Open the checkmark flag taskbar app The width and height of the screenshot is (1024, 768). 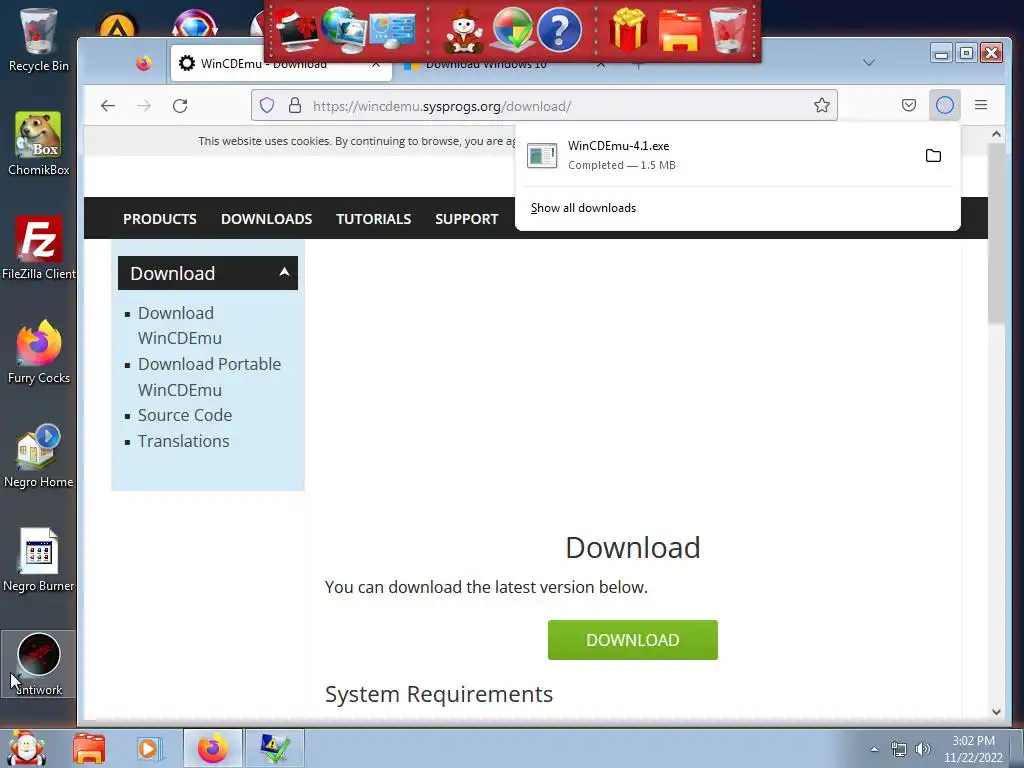(x=274, y=748)
